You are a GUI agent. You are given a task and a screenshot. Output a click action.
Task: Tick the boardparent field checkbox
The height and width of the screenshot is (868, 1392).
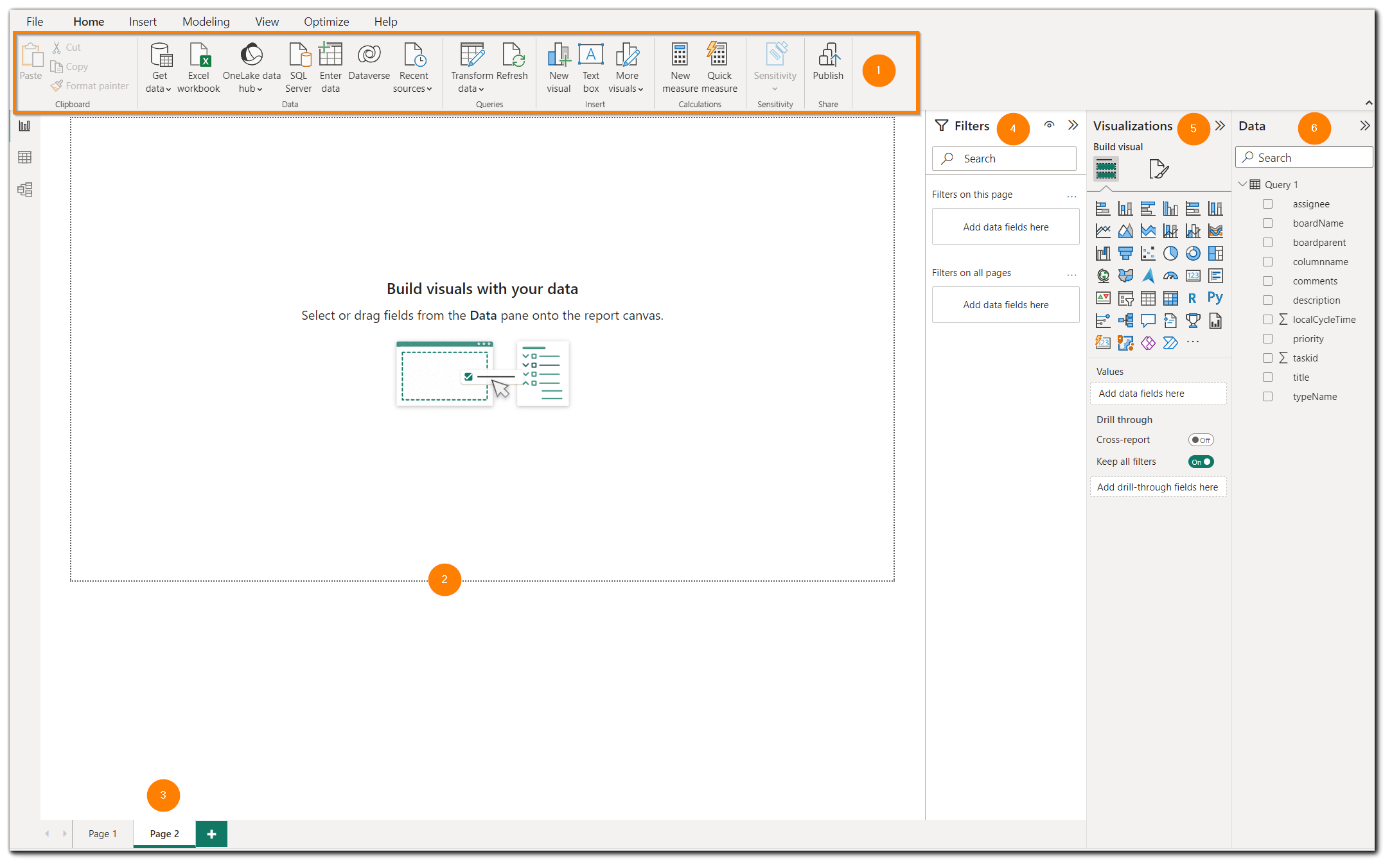point(1267,243)
